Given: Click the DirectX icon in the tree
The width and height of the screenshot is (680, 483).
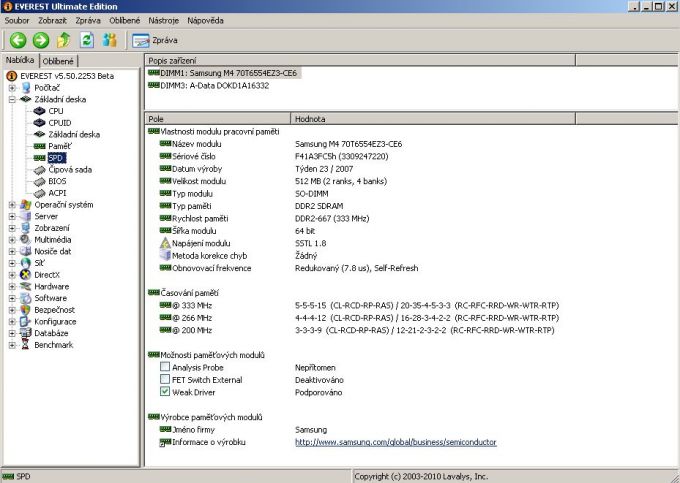Looking at the screenshot, I should pos(26,275).
